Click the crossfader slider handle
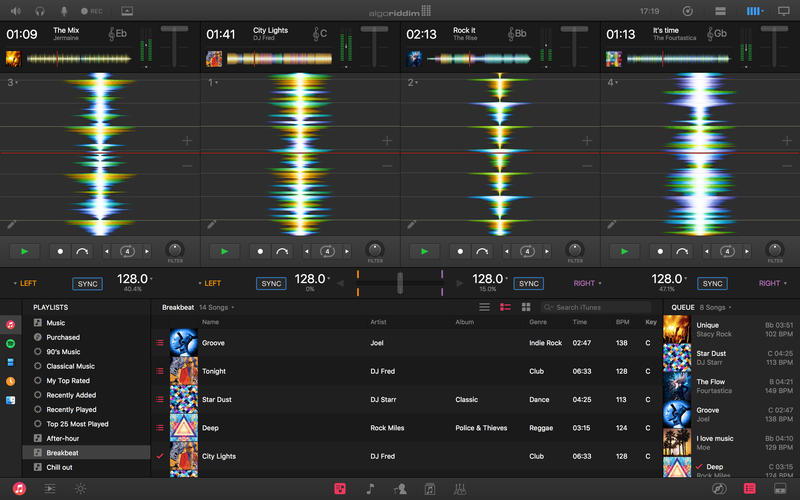 [399, 283]
